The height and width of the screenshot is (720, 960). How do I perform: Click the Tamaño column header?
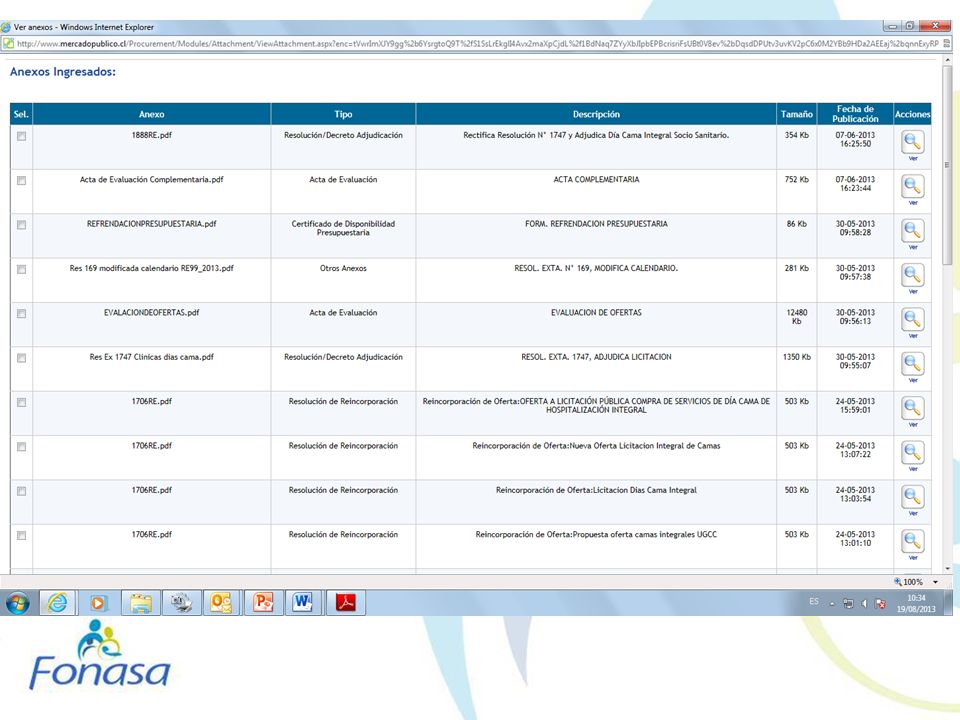point(797,114)
